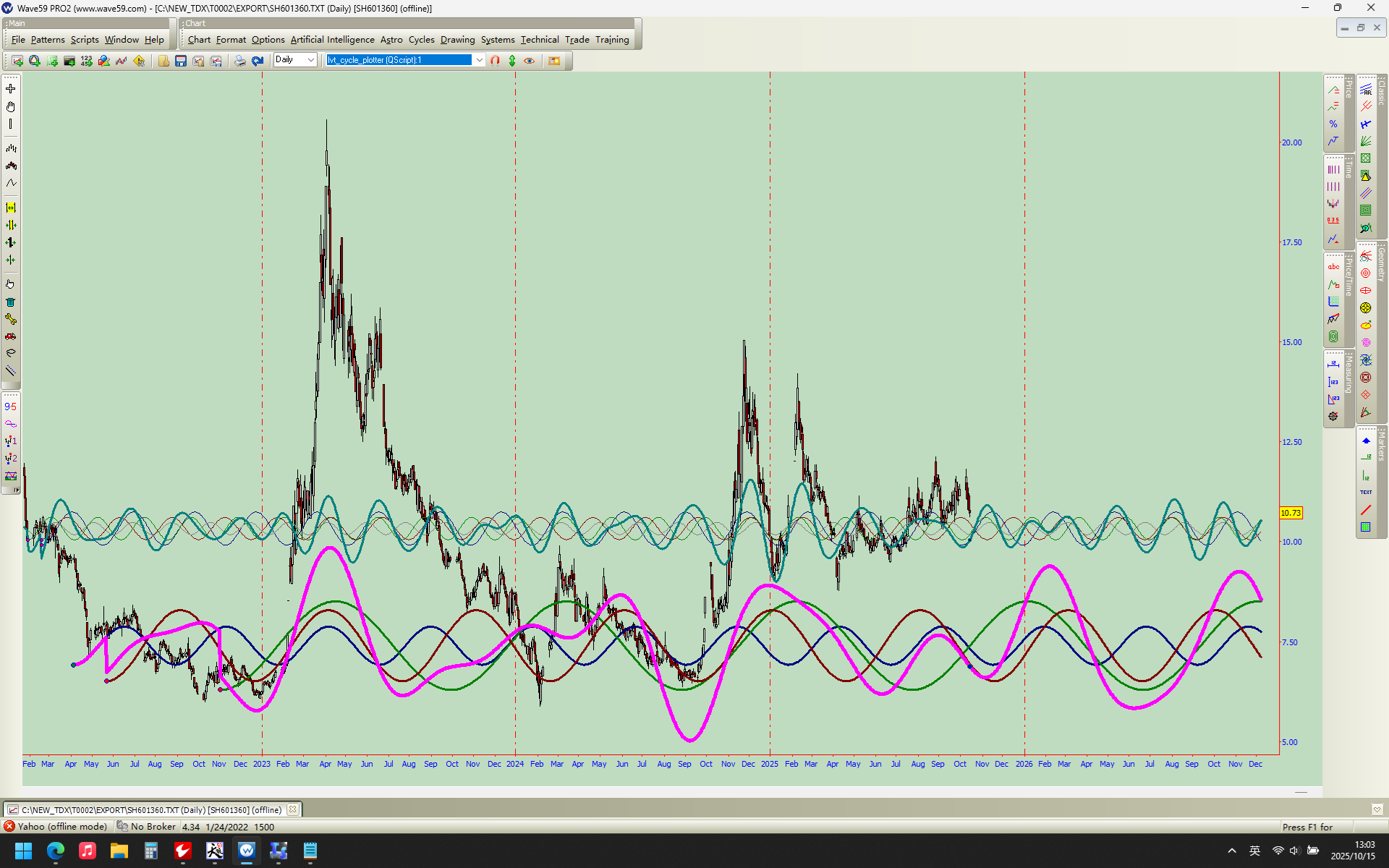
Task: Select the percent retracement price tool
Action: [x=1333, y=124]
